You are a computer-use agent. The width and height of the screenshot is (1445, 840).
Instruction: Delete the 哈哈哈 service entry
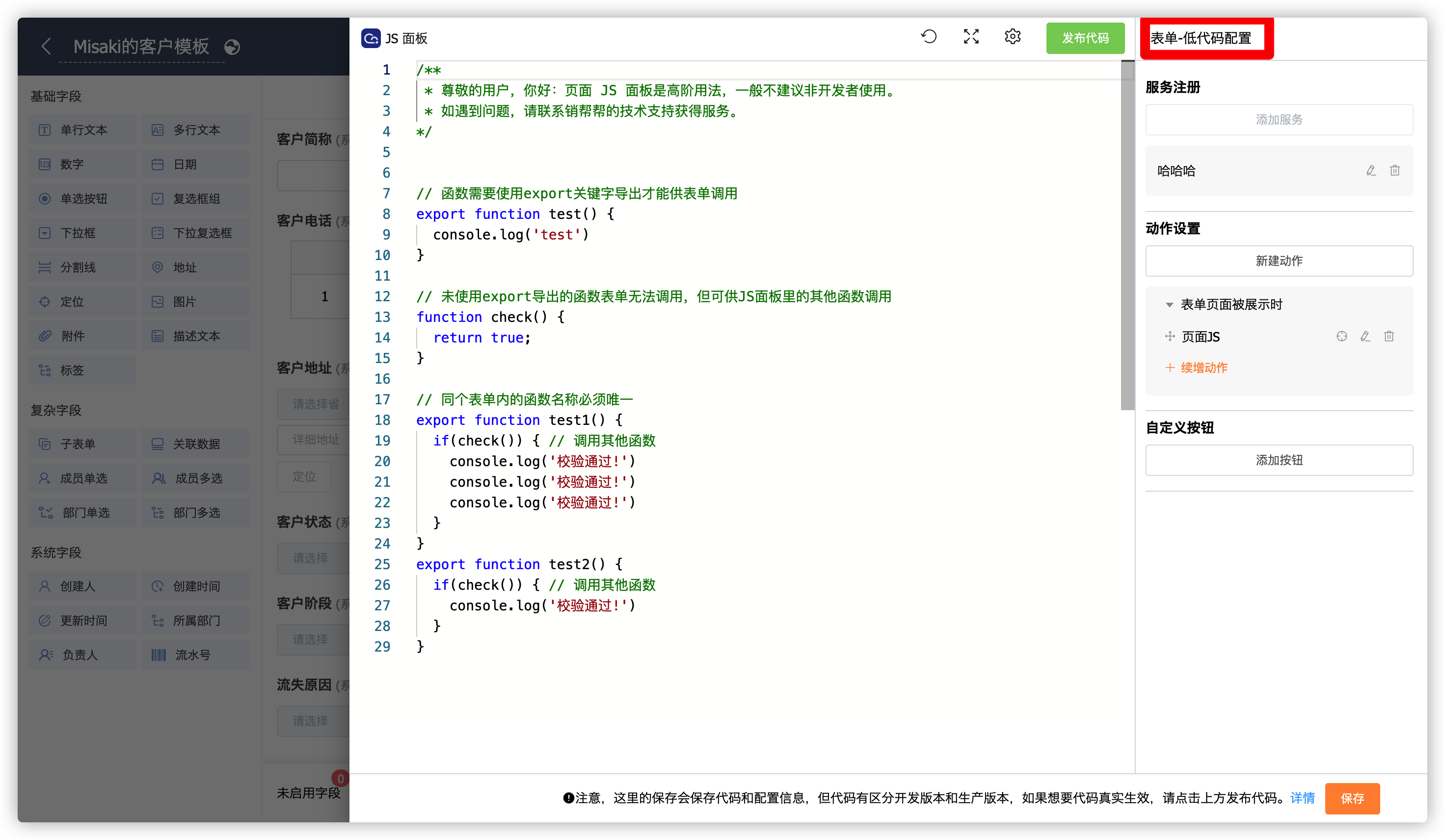pos(1394,171)
